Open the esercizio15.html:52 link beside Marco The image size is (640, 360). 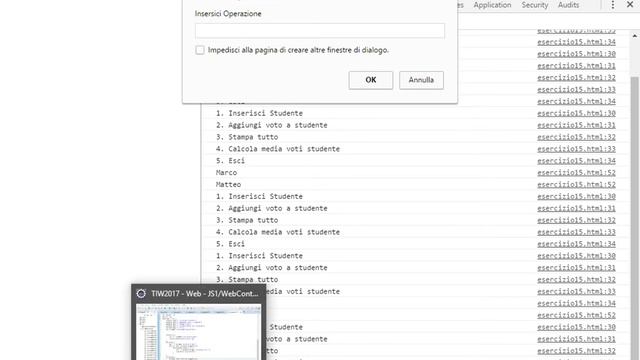point(576,173)
